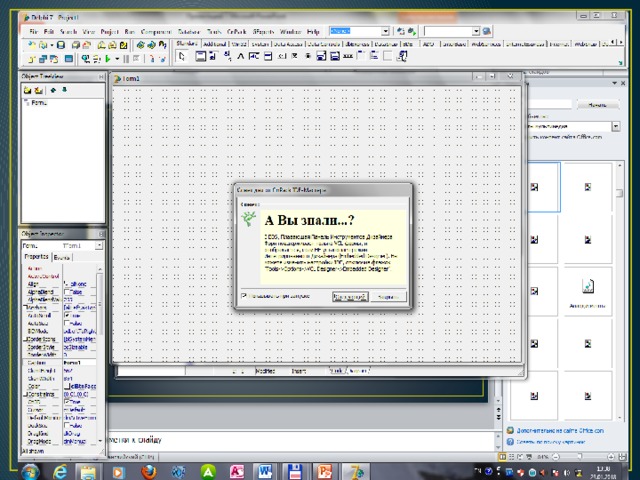
Task: Click the Caption value field Form1
Action: [80, 363]
